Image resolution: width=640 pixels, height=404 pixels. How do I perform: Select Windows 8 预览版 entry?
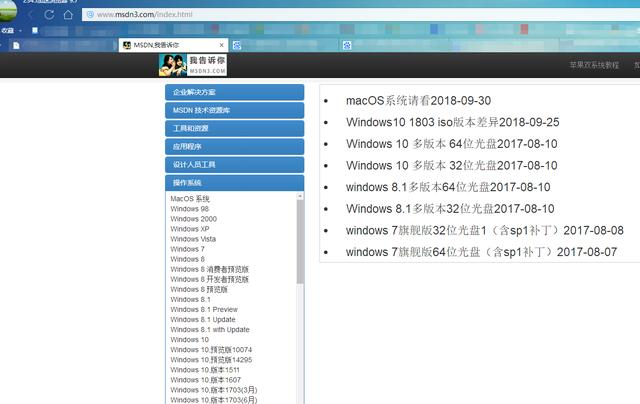tap(199, 289)
